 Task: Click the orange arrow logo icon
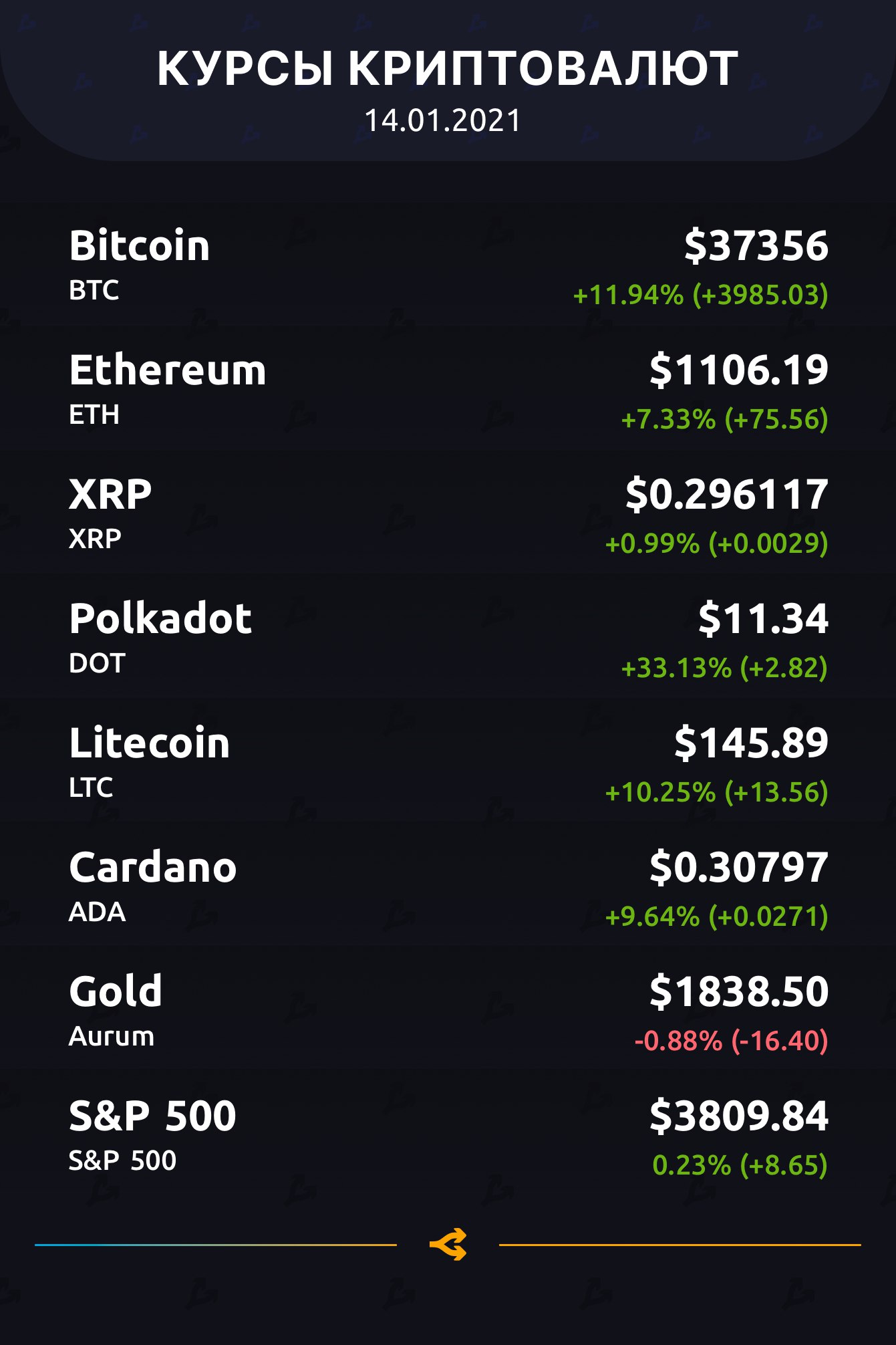tap(448, 1245)
